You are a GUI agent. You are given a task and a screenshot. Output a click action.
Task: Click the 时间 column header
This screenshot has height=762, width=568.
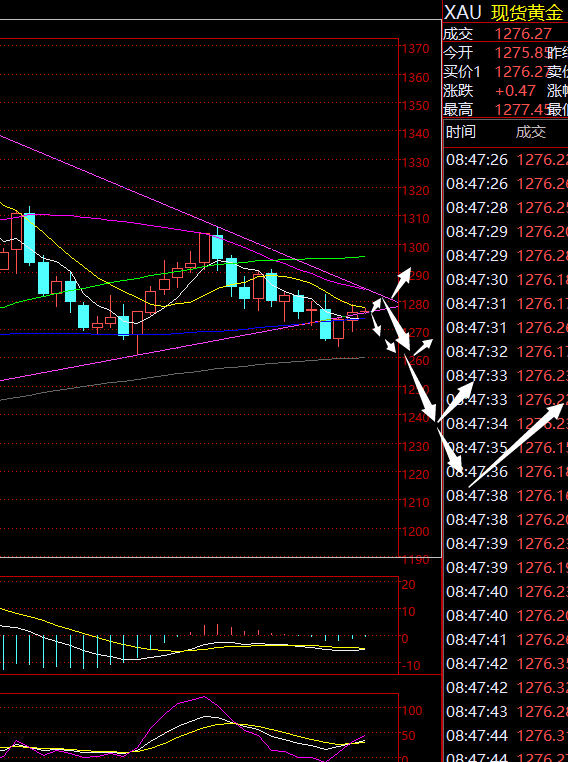tap(460, 132)
